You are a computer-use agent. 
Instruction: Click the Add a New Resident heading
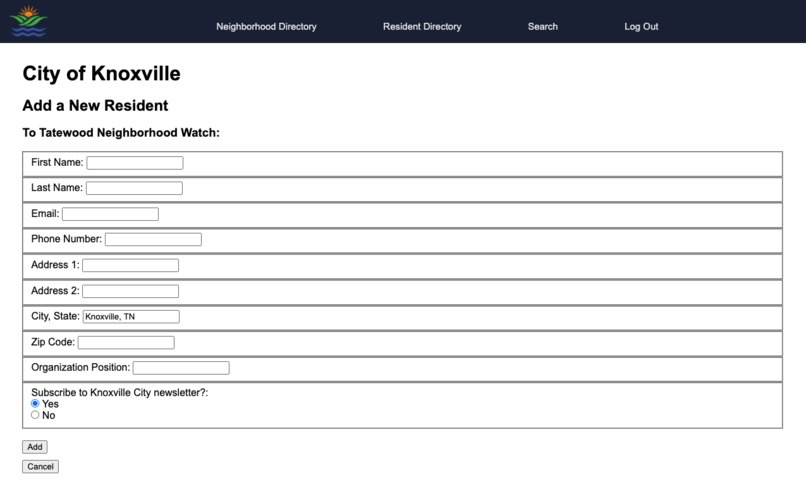(x=95, y=105)
